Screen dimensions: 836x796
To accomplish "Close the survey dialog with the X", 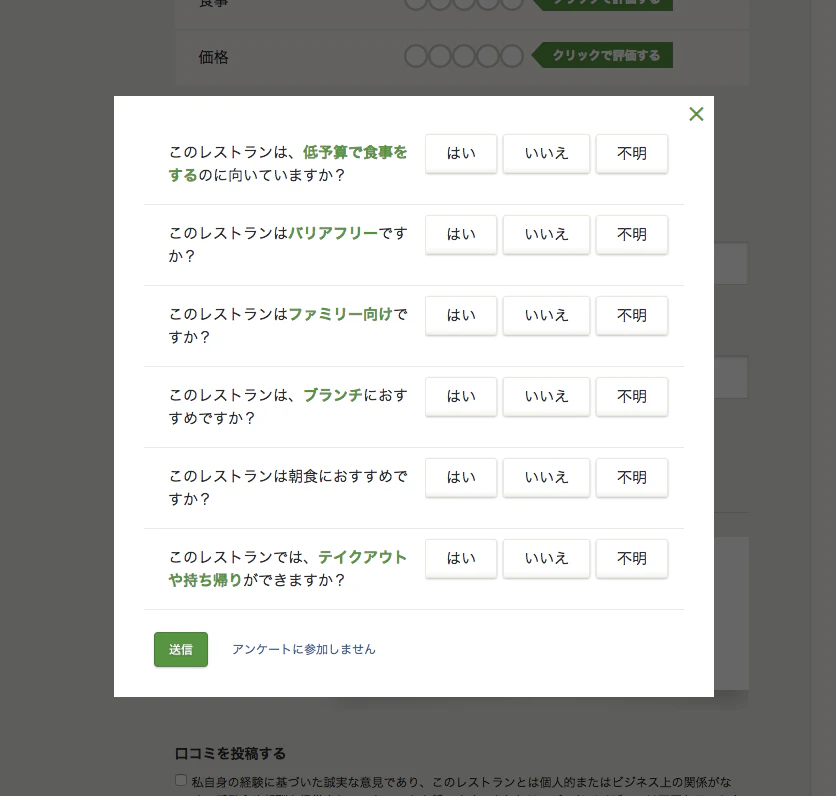I will tap(696, 114).
